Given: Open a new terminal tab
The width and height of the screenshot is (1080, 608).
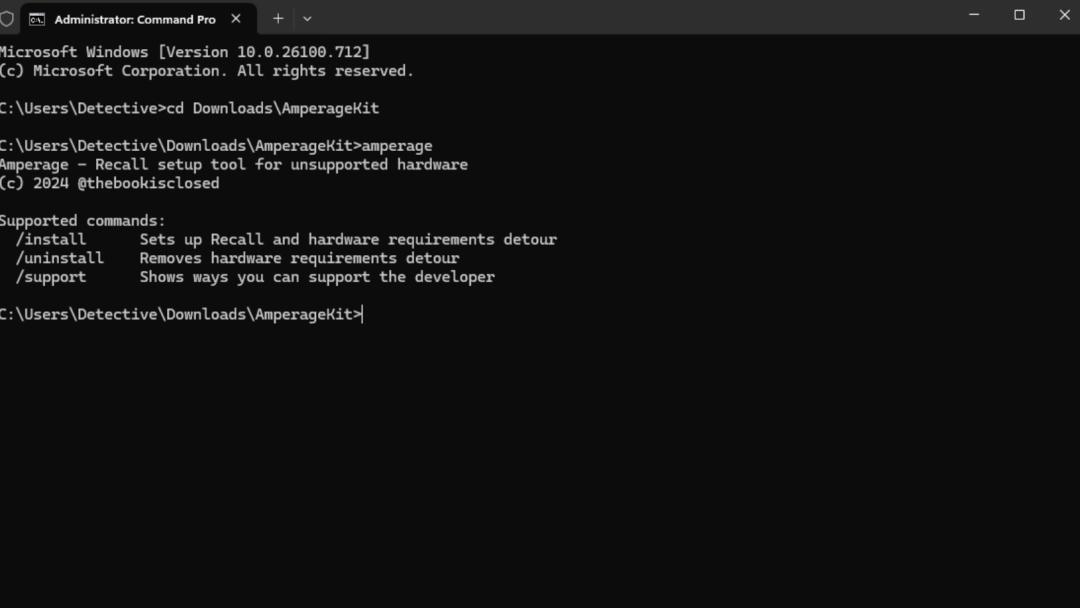Looking at the screenshot, I should [x=278, y=18].
